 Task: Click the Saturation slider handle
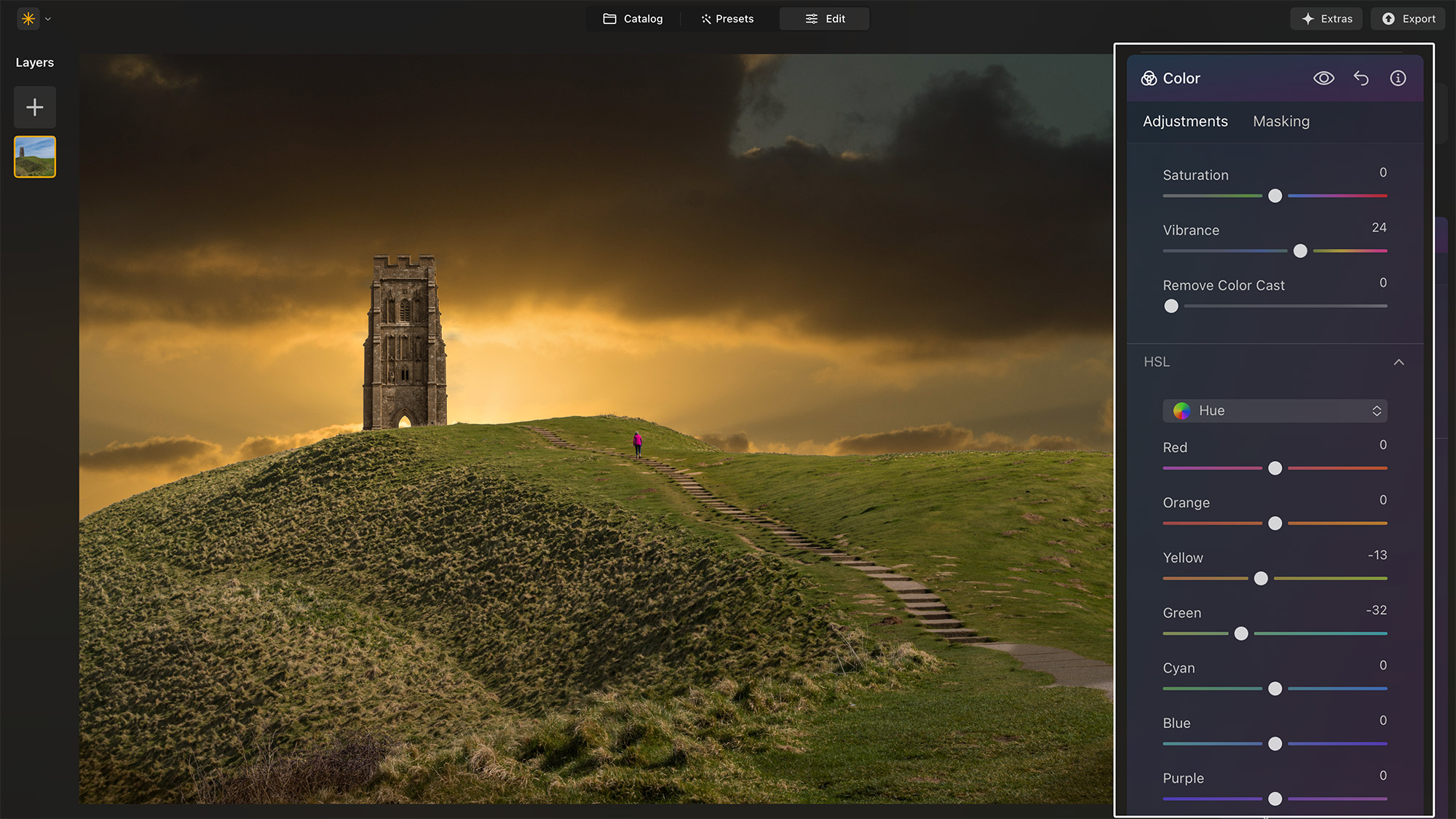1275,196
